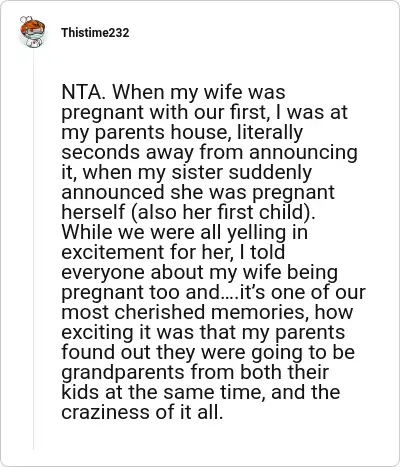400x467 pixels.
Task: Click the line 'grandparents from both their'
Action: click(195, 372)
